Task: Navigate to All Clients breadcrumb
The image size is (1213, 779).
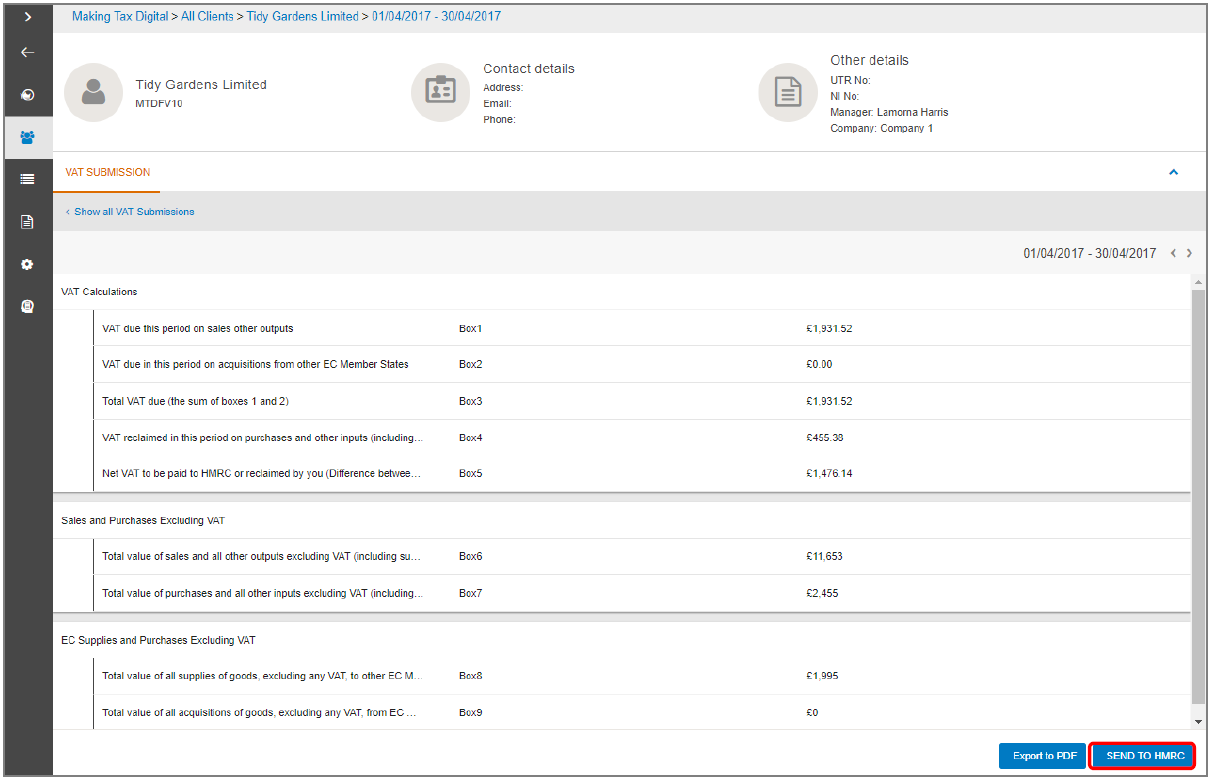Action: pos(207,17)
